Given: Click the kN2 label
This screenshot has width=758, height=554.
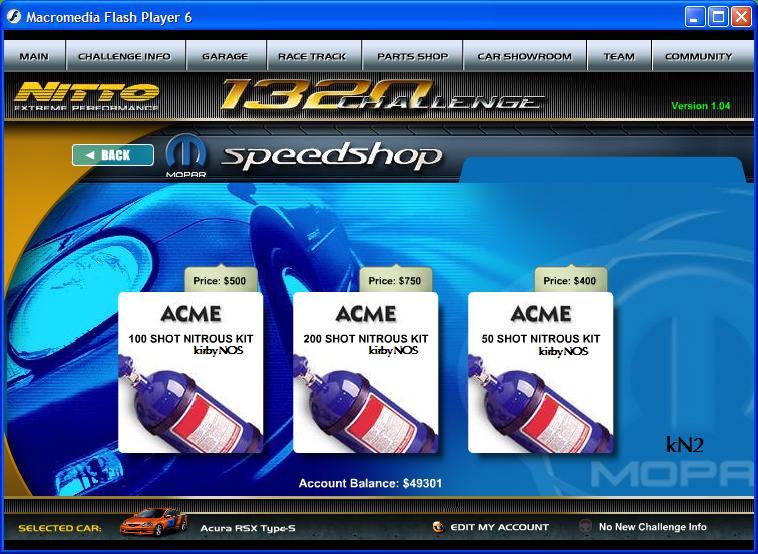Looking at the screenshot, I should coord(685,445).
